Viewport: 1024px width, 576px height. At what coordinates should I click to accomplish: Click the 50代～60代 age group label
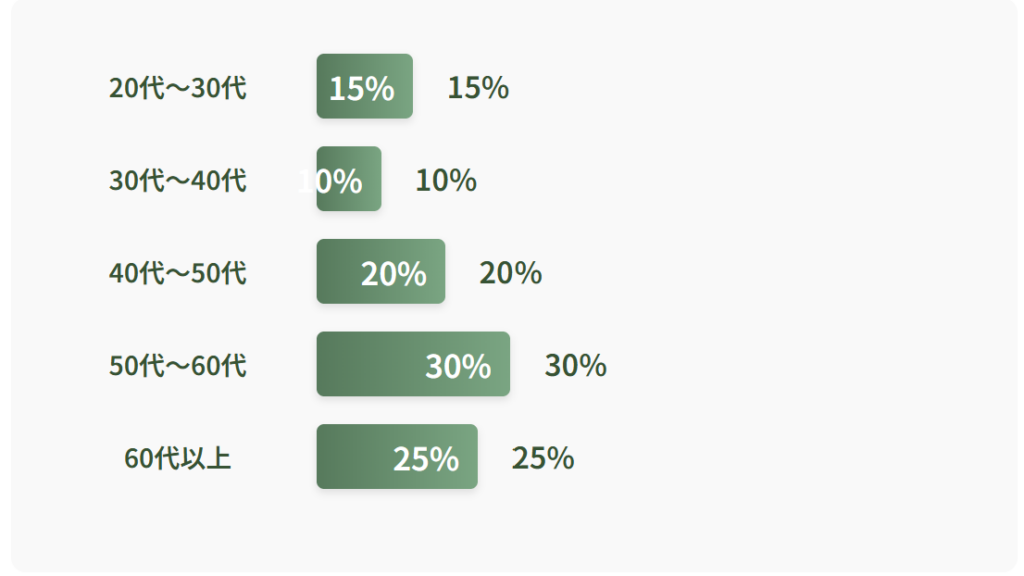click(178, 366)
